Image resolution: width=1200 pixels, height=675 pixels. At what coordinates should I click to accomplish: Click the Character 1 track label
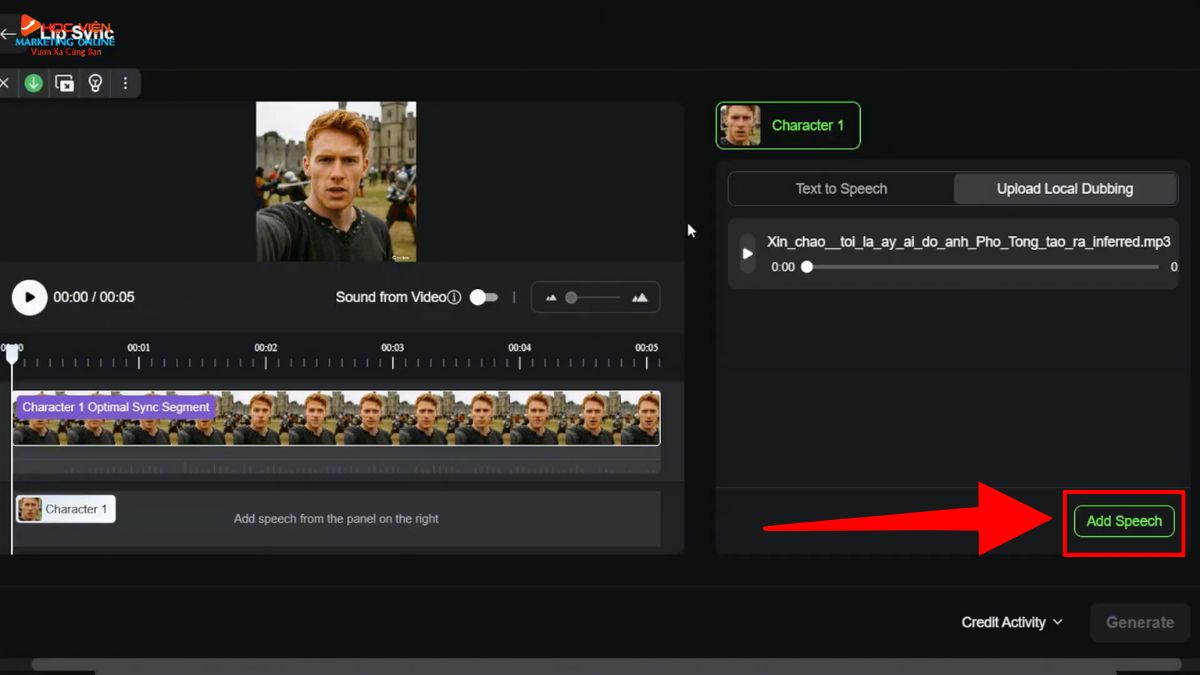[x=66, y=509]
